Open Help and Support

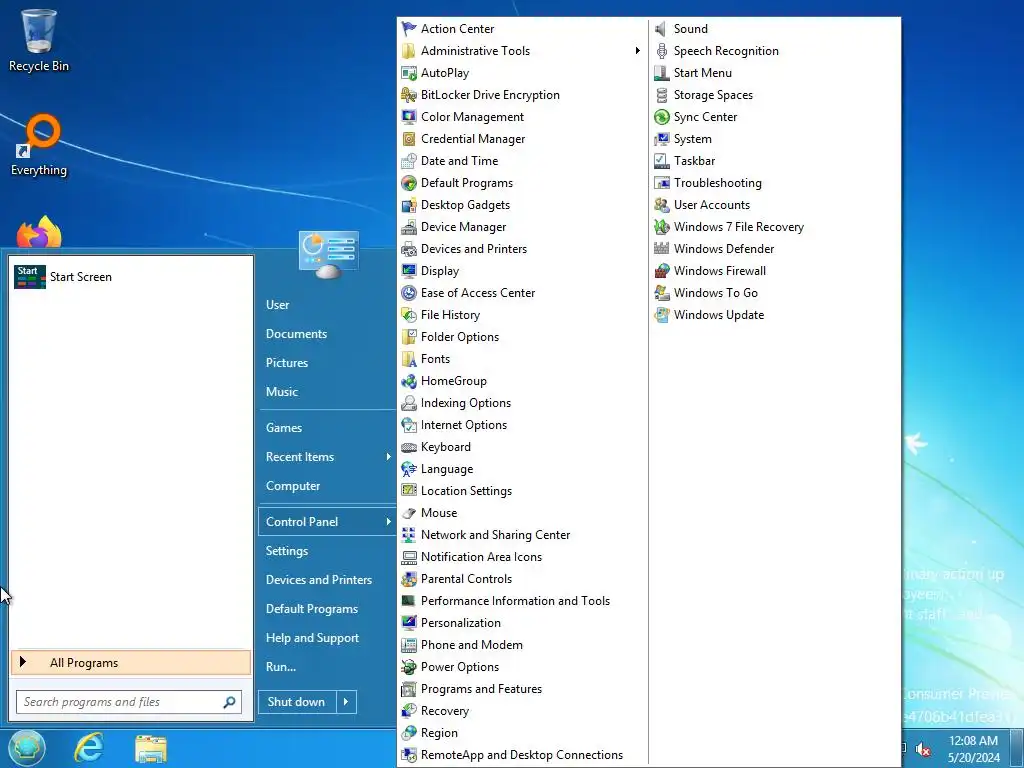(x=312, y=638)
